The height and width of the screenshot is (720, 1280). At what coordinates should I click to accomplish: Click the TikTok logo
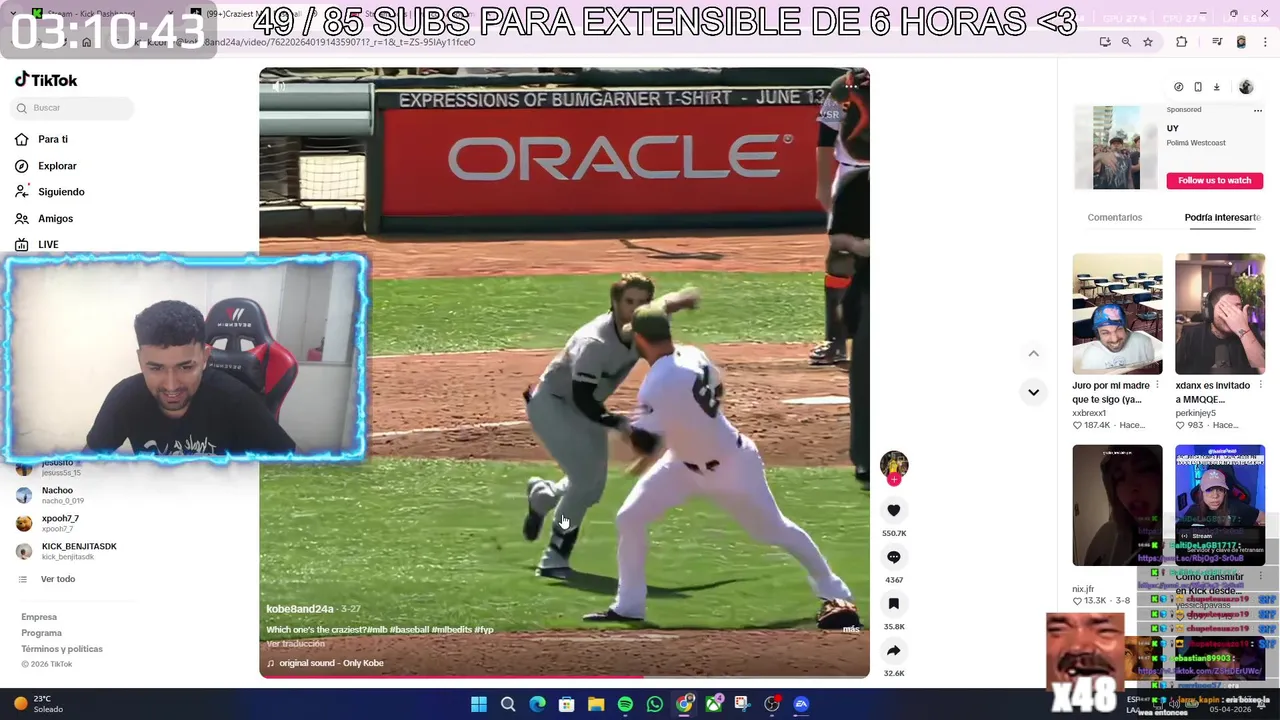click(46, 80)
